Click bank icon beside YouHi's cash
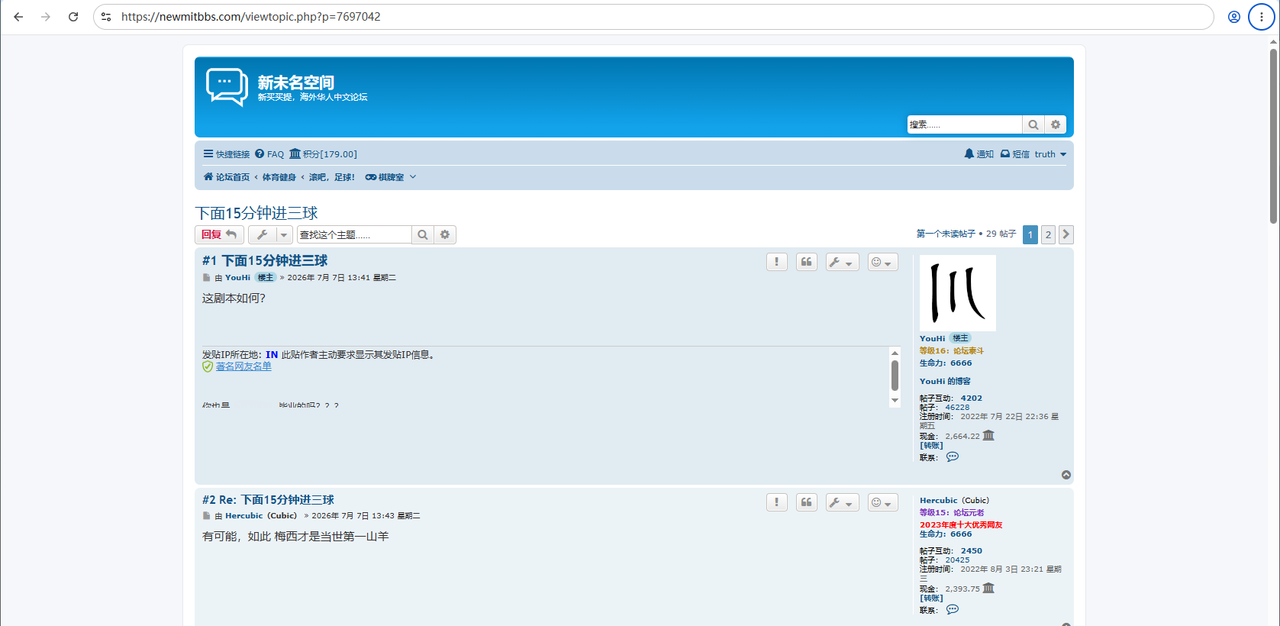This screenshot has width=1280, height=626. [x=988, y=435]
